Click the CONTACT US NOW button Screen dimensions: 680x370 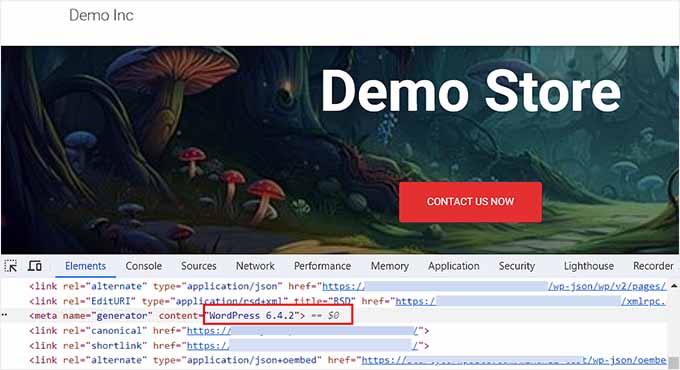click(470, 202)
